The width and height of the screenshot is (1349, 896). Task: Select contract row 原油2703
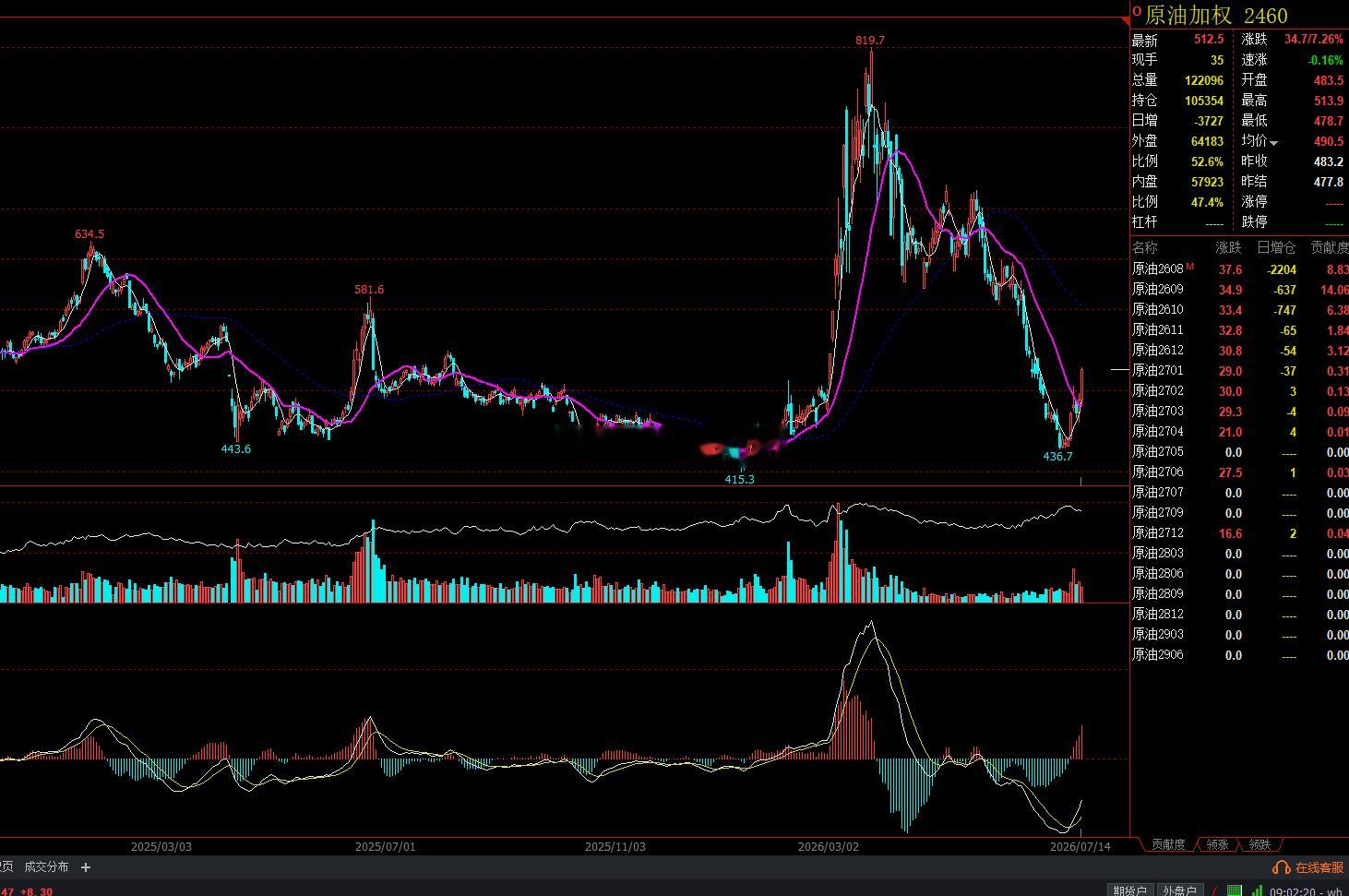(1240, 412)
